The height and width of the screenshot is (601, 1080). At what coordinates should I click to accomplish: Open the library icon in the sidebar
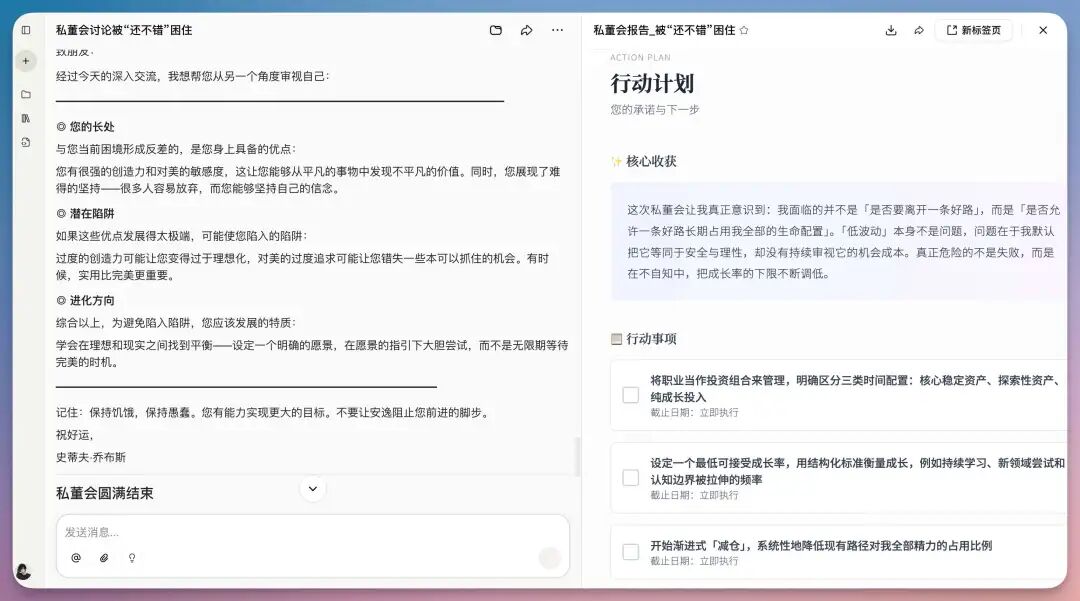pyautogui.click(x=25, y=117)
